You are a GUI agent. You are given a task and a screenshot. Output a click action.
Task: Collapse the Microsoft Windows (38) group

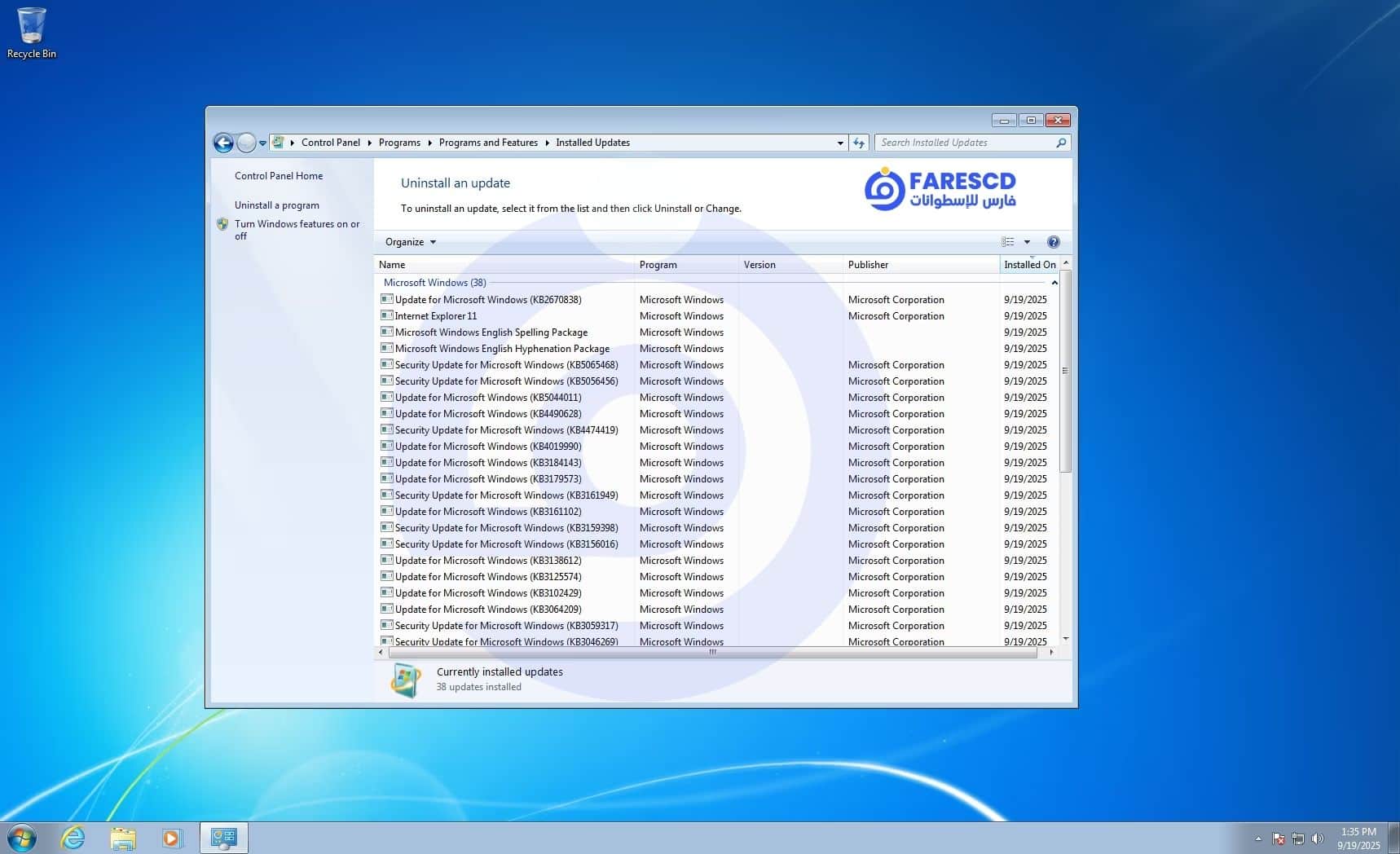click(x=1054, y=283)
